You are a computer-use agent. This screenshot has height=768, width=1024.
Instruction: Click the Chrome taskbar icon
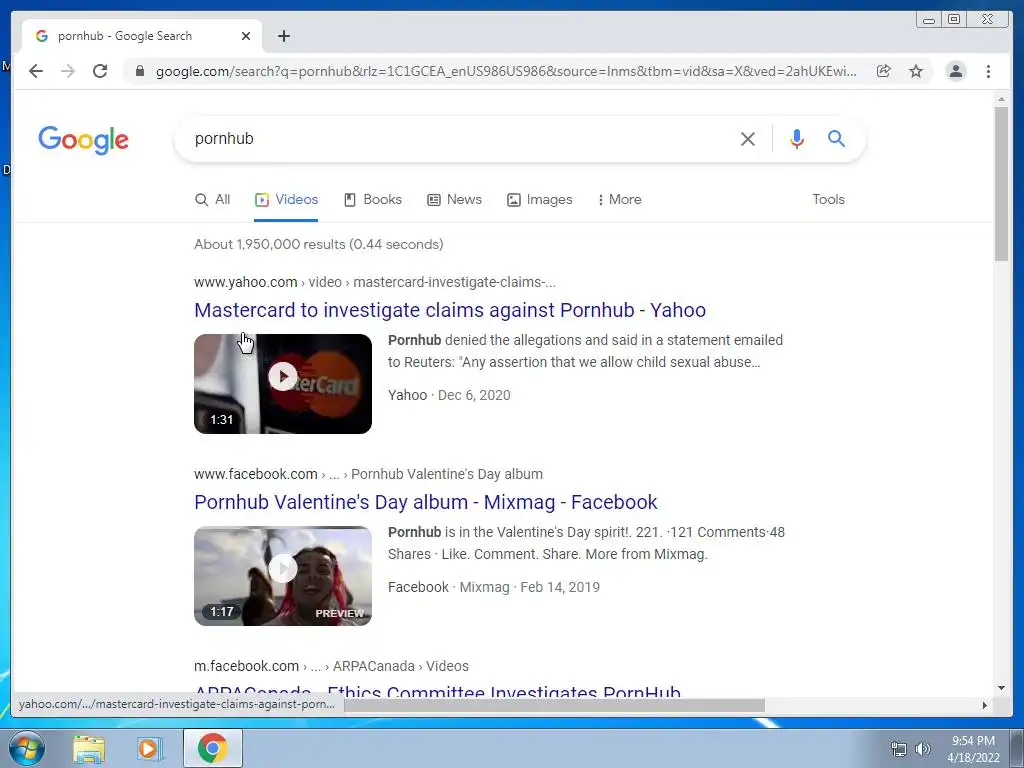point(213,749)
